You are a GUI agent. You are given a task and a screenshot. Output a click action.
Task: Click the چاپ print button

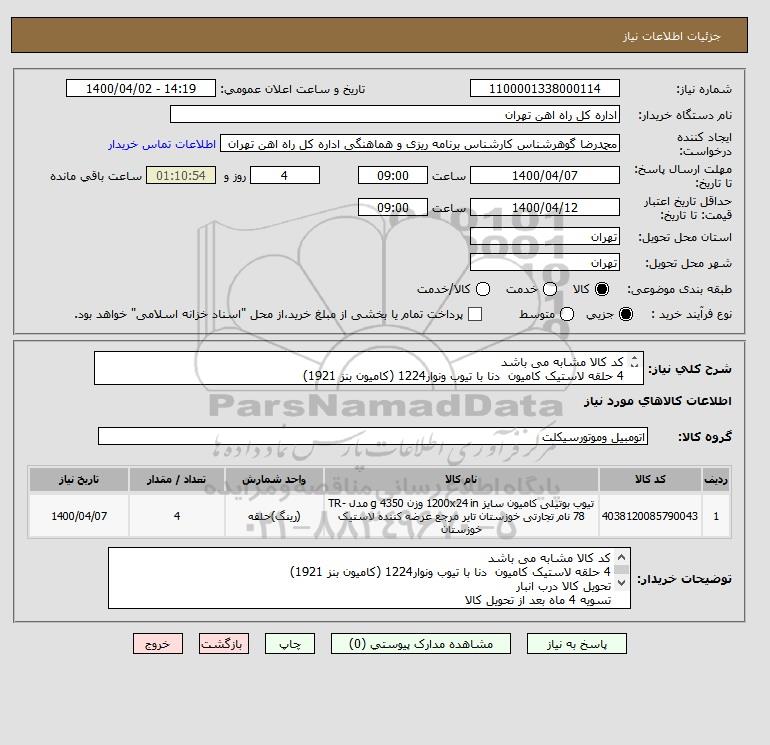(x=290, y=643)
